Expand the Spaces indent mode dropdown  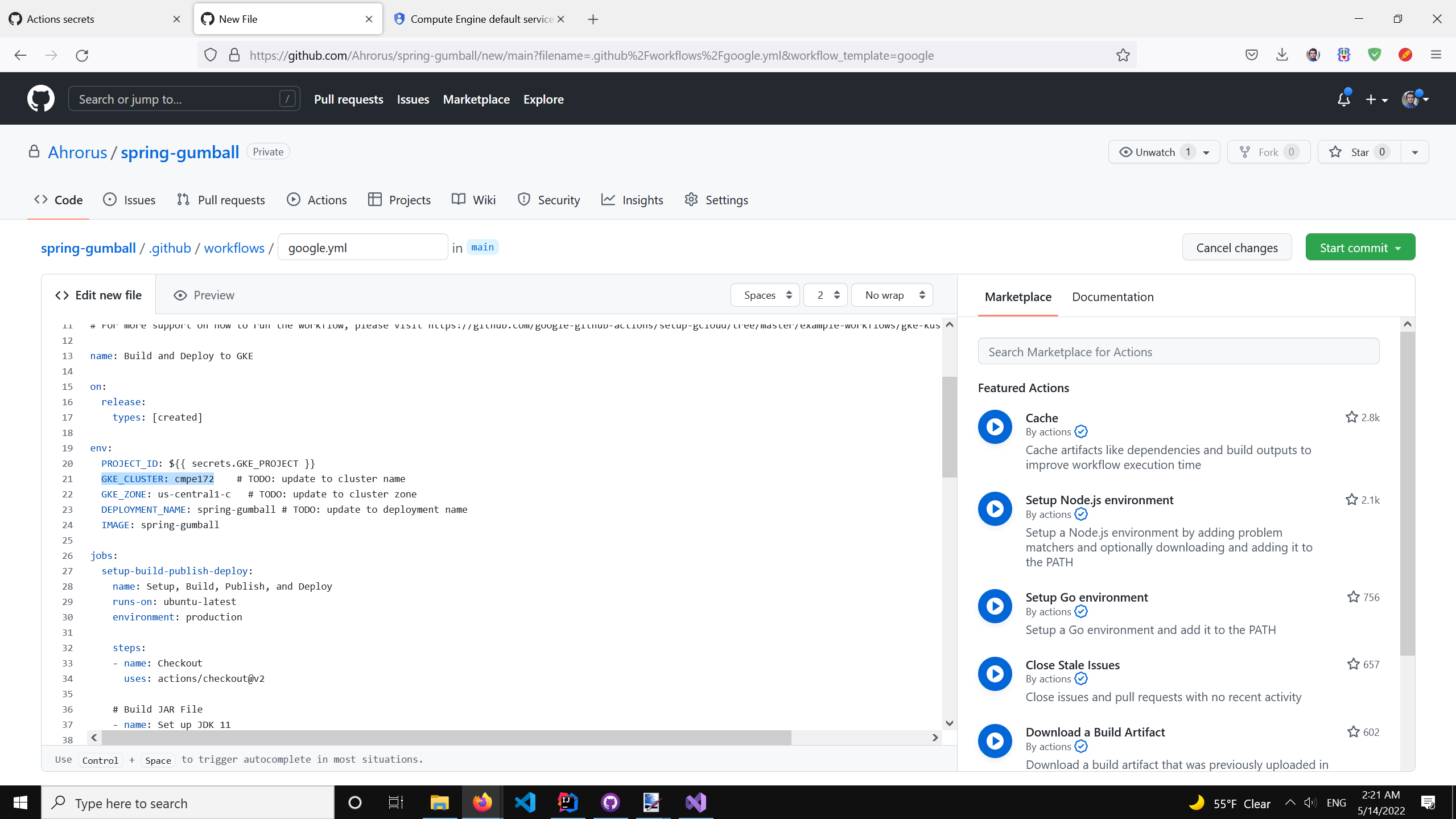[765, 295]
